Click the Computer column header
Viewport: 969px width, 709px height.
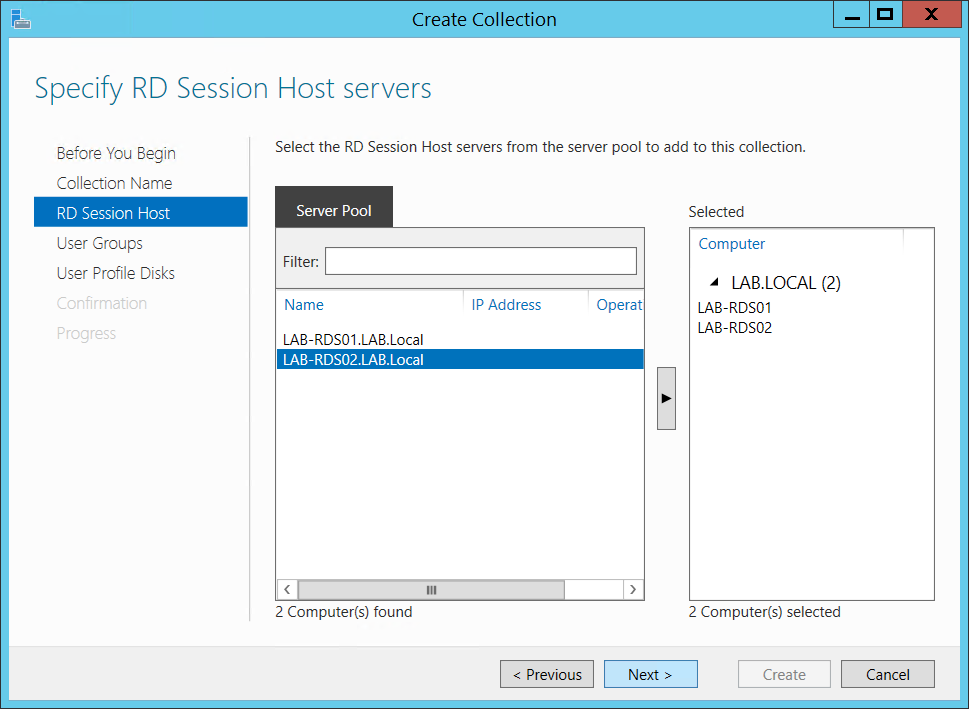pos(732,244)
